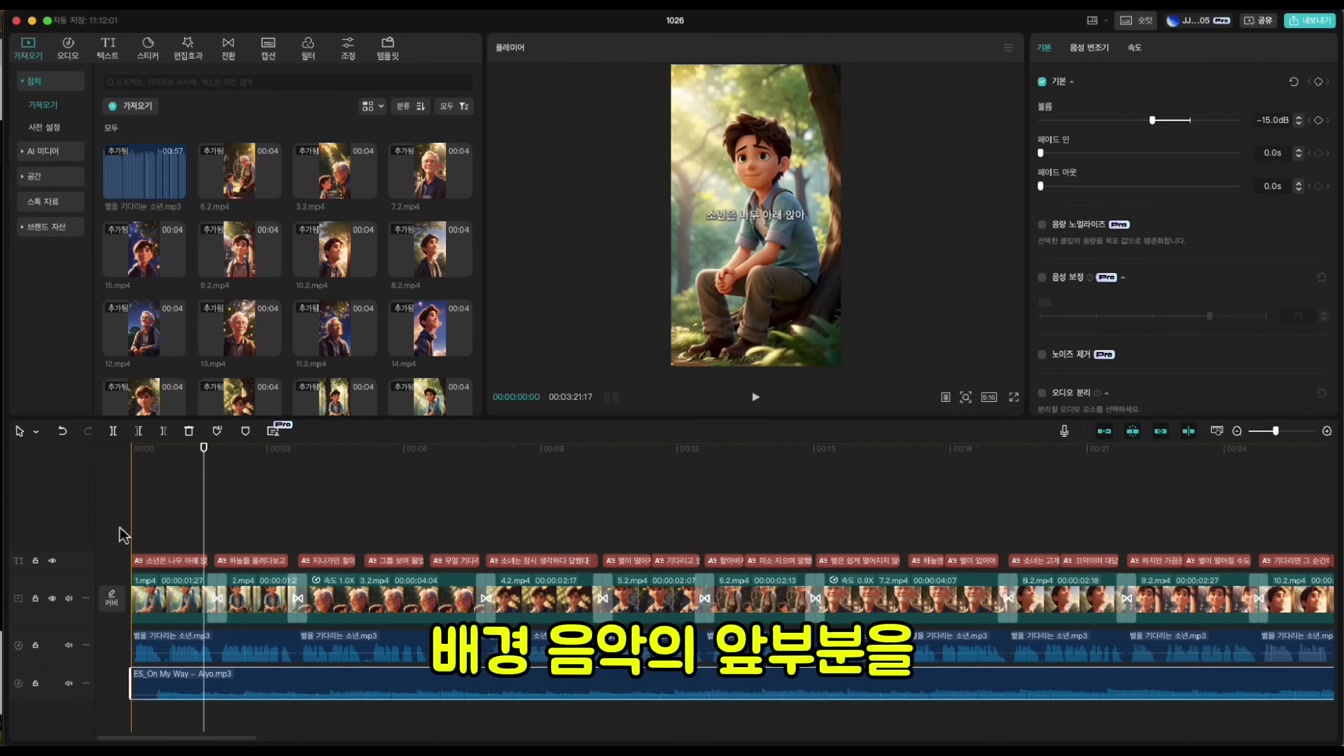This screenshot has height=756, width=1344.
Task: Click the split clip tool
Action: [113, 431]
